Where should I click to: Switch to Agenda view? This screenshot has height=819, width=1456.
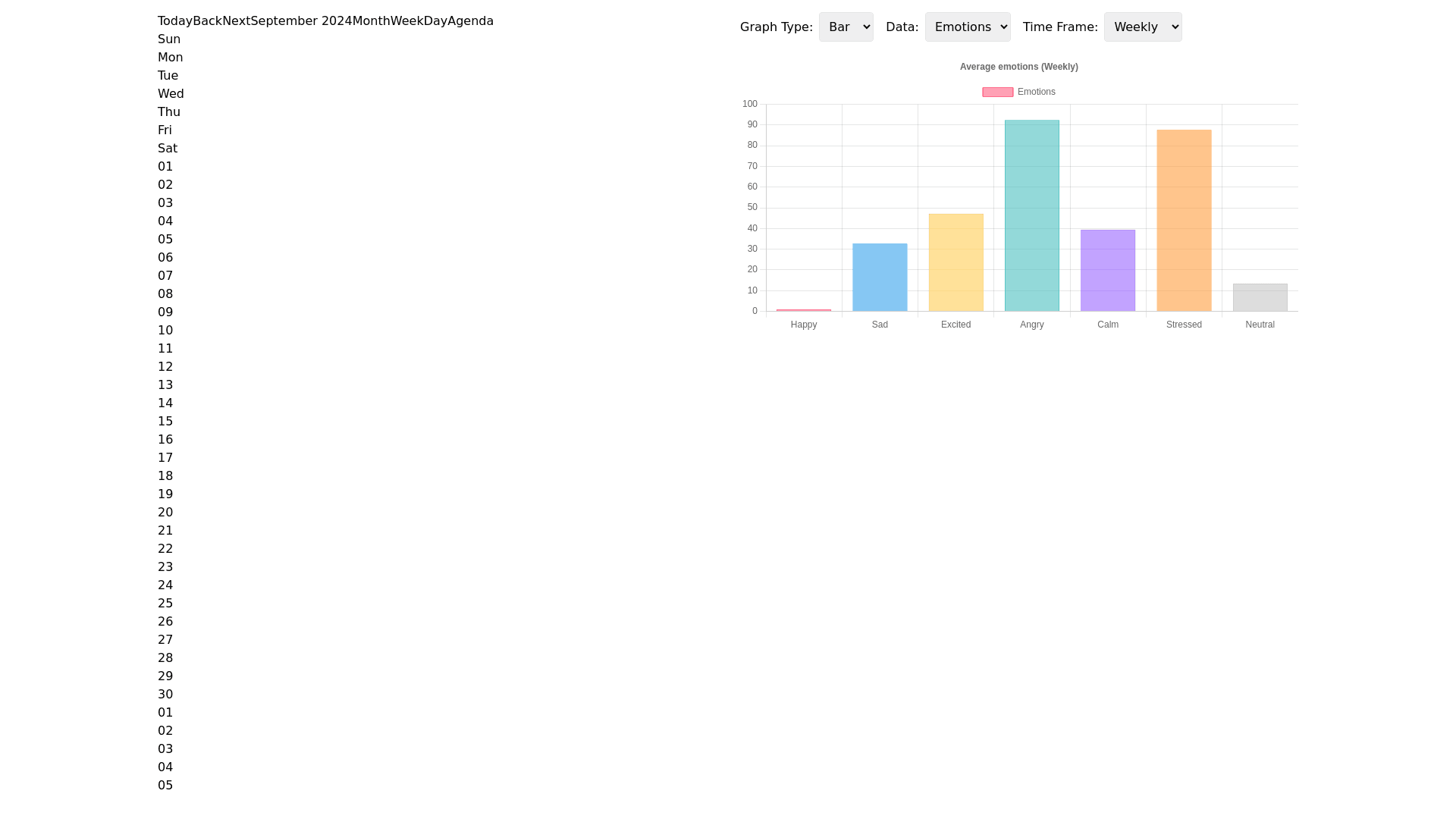[x=472, y=20]
